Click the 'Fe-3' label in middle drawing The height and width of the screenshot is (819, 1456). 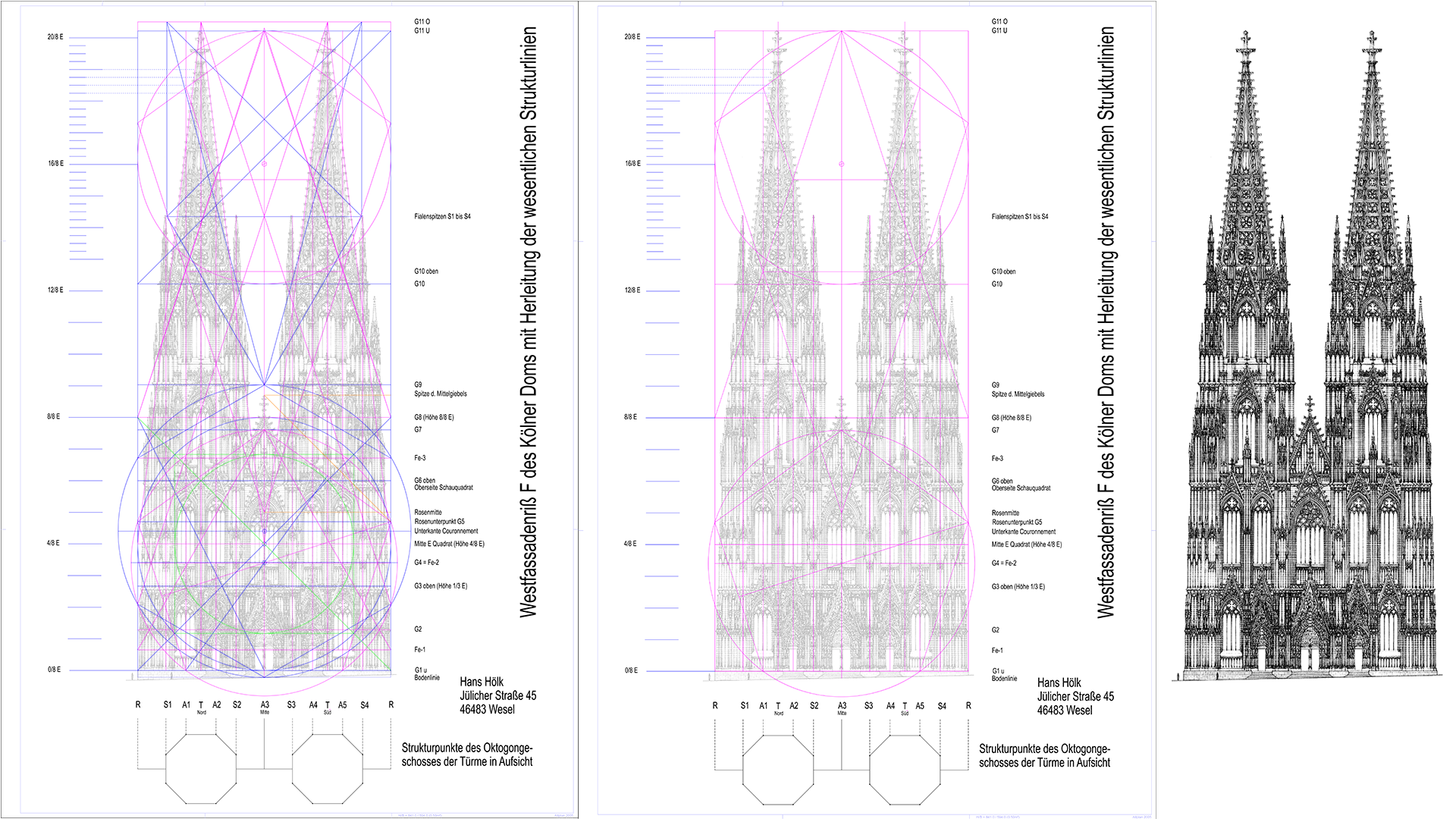click(x=998, y=459)
